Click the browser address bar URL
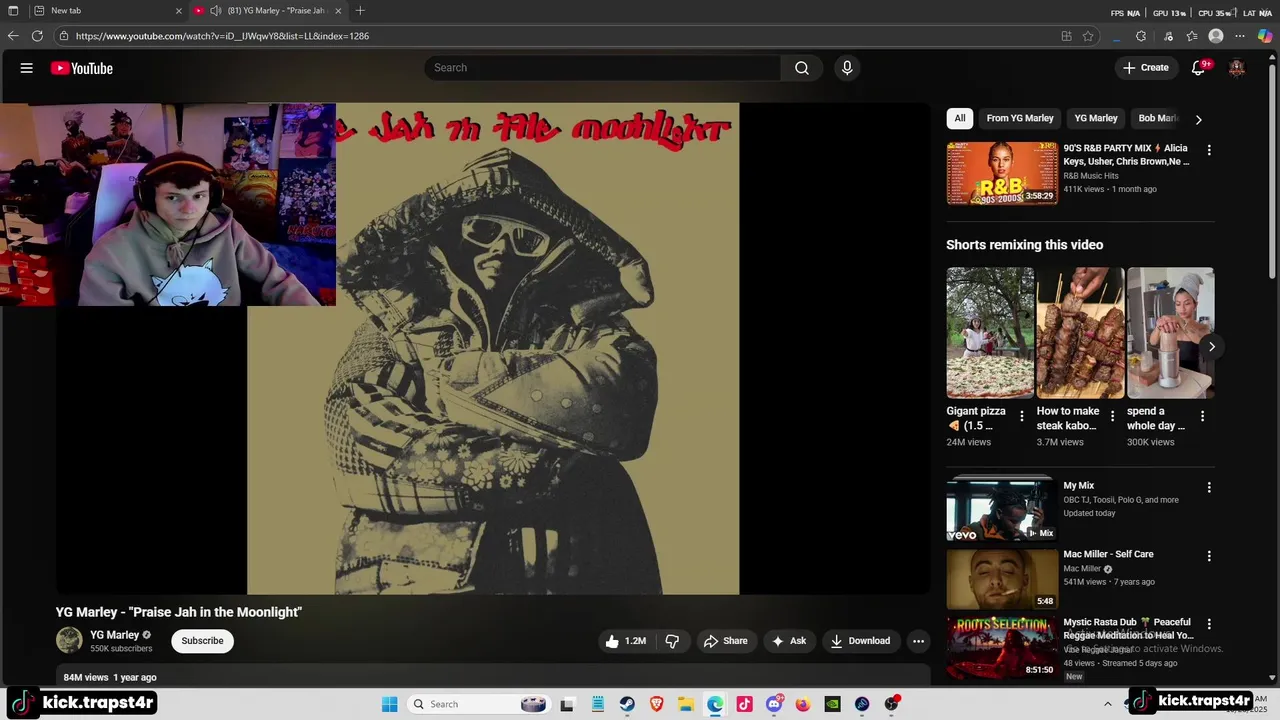 coord(222,36)
